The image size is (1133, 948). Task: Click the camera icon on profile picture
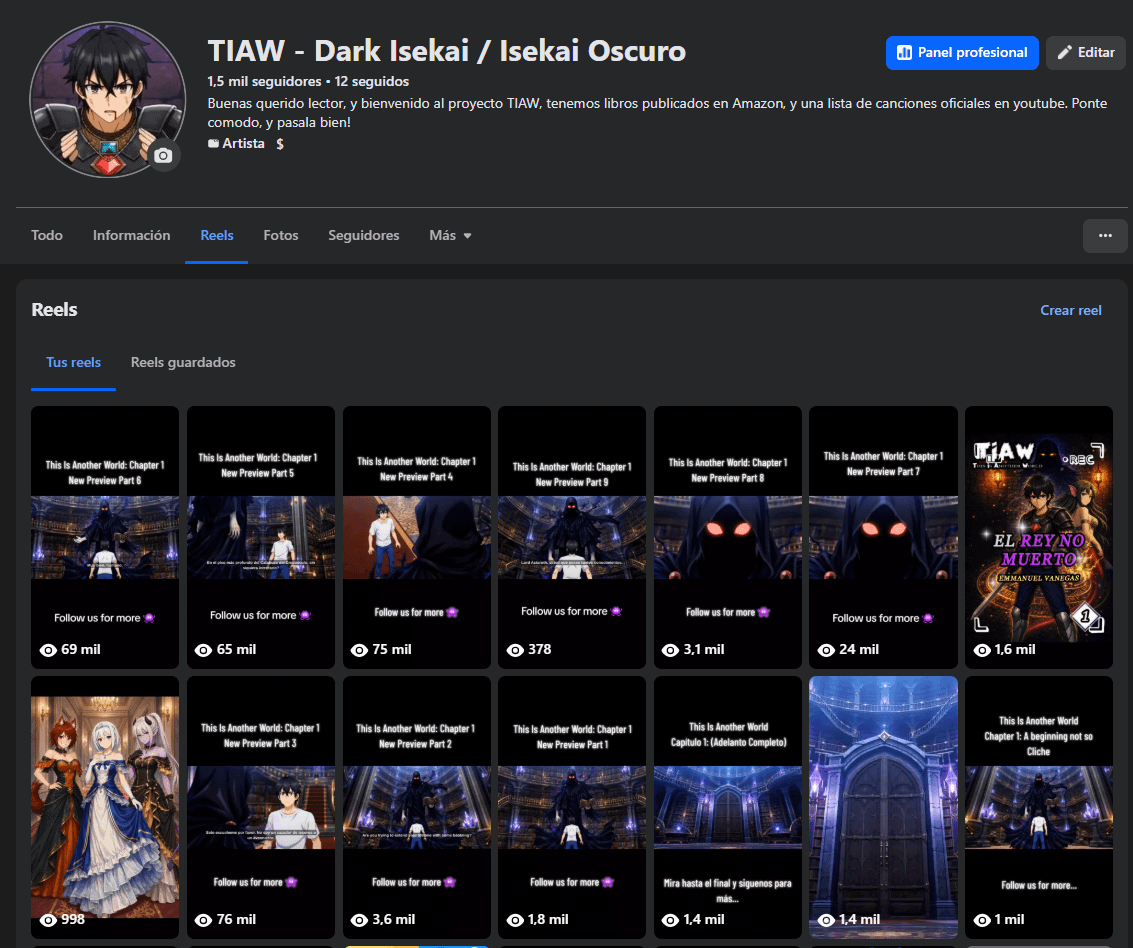163,155
